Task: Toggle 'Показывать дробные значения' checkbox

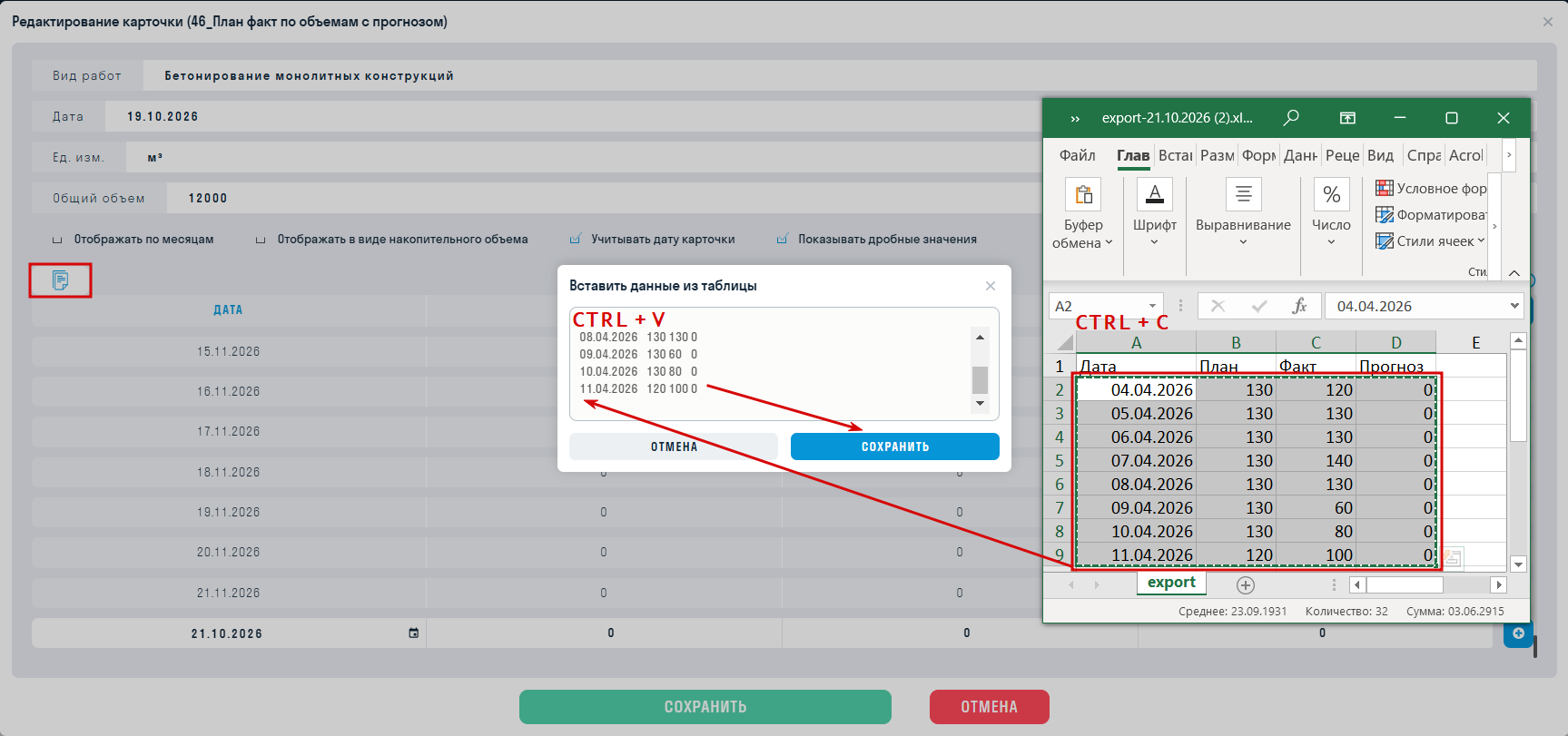Action: point(782,240)
